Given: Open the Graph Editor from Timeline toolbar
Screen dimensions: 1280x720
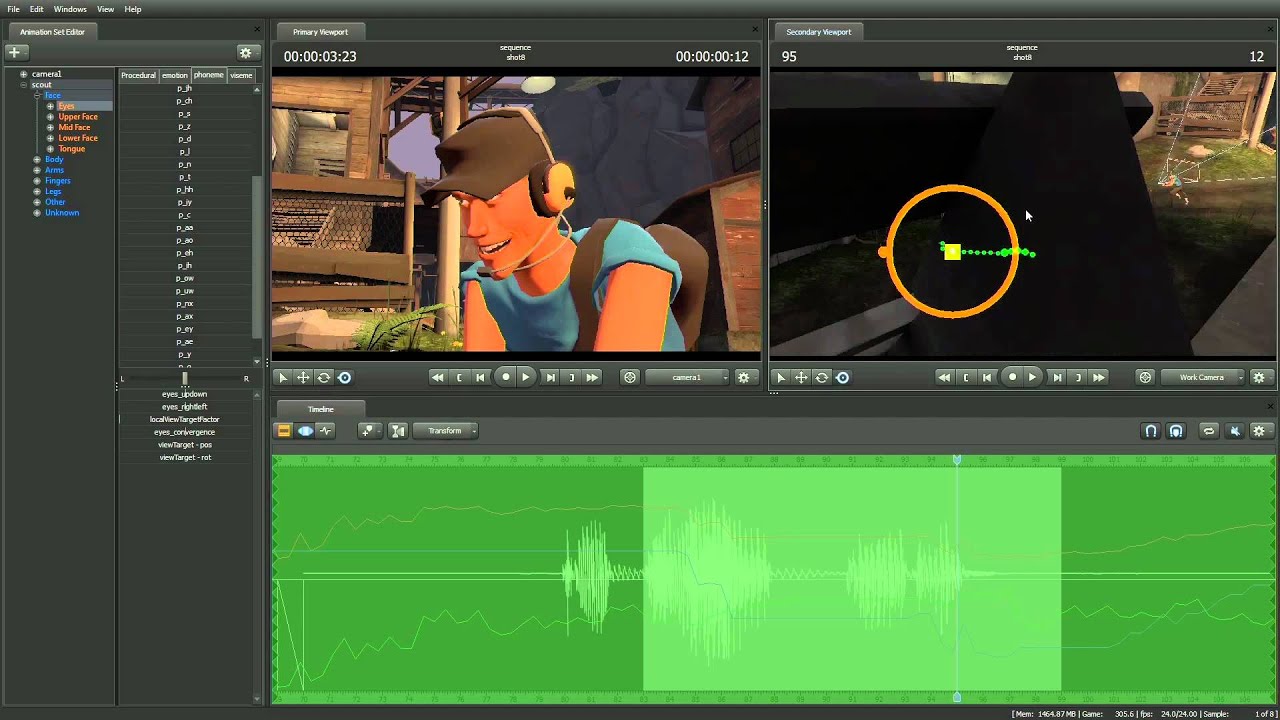Looking at the screenshot, I should pos(326,431).
